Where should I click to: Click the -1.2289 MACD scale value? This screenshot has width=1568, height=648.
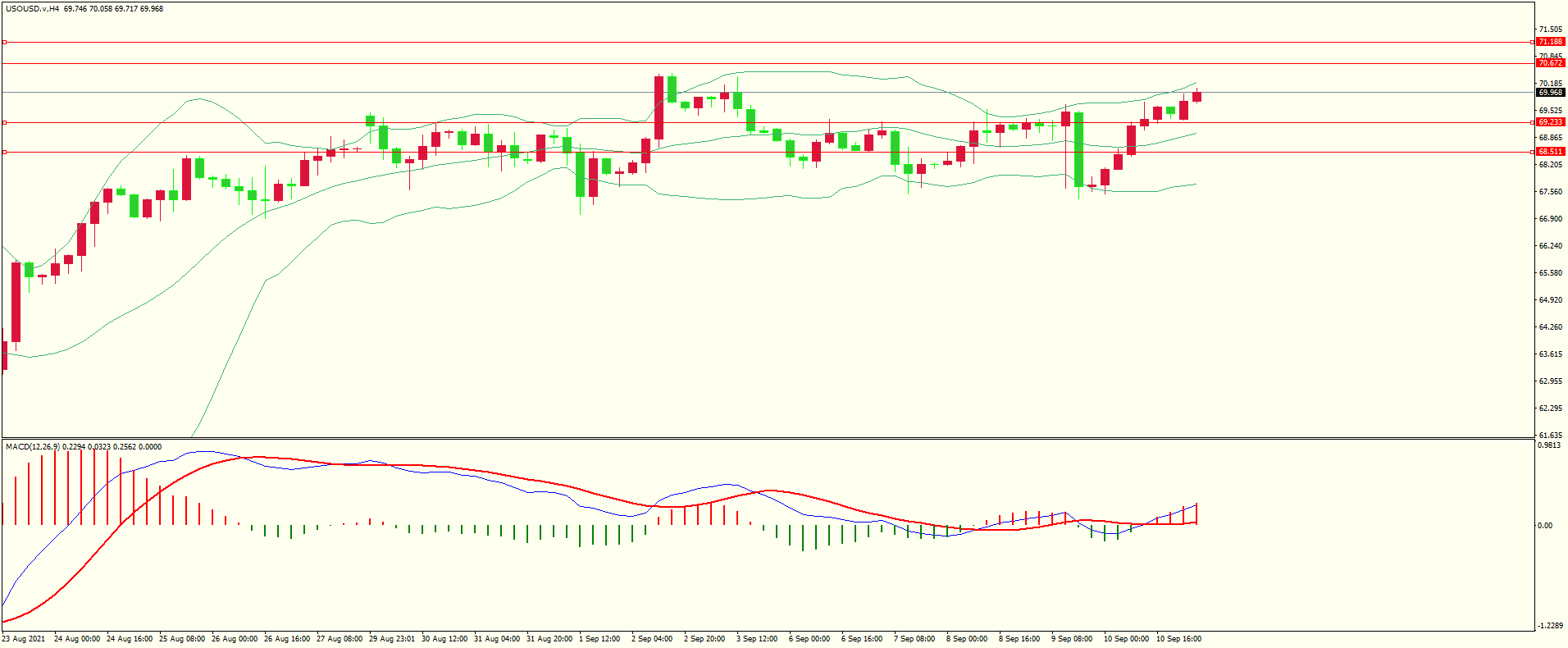click(1551, 626)
